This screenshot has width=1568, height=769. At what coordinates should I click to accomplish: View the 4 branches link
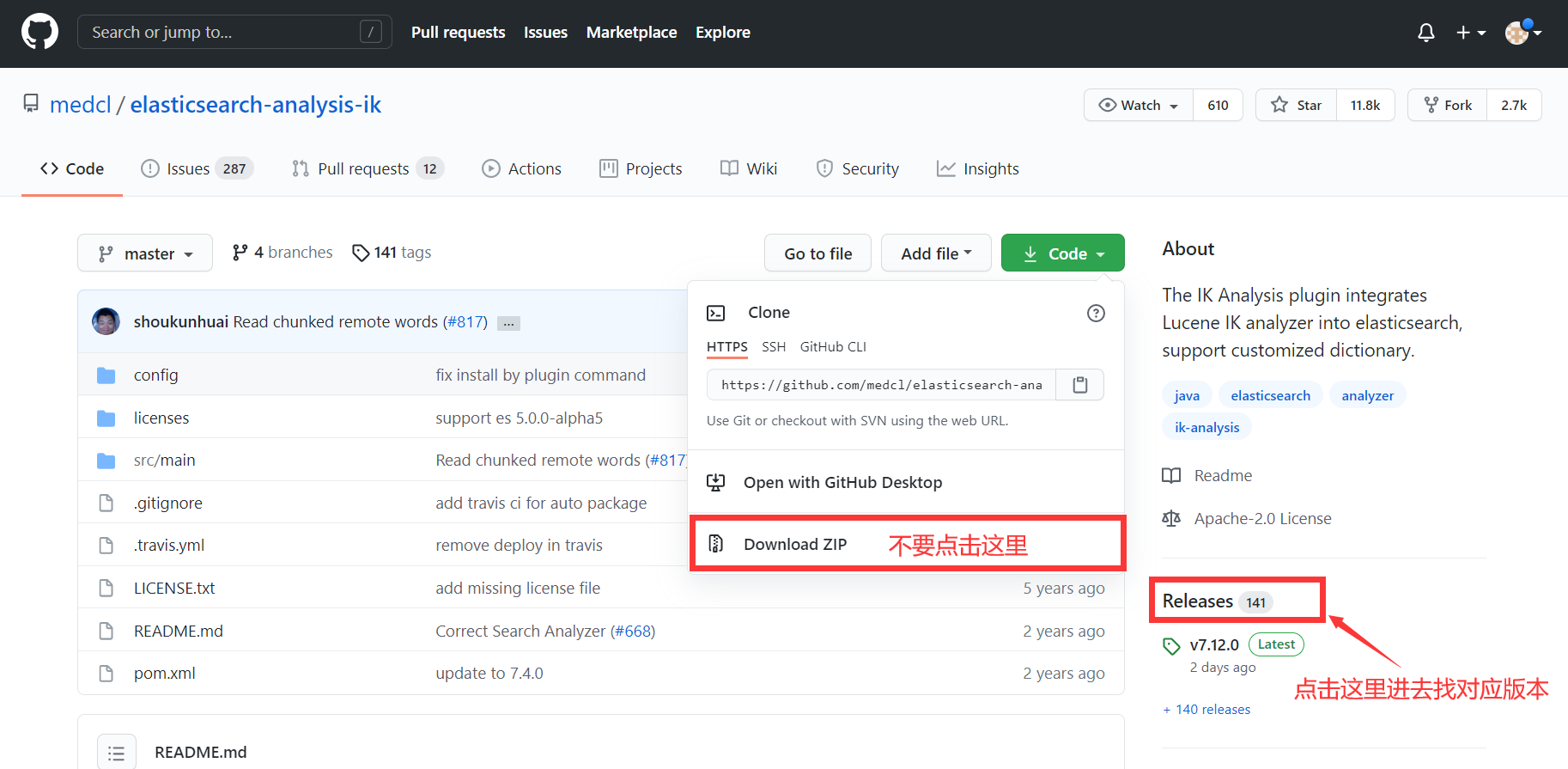tap(283, 253)
